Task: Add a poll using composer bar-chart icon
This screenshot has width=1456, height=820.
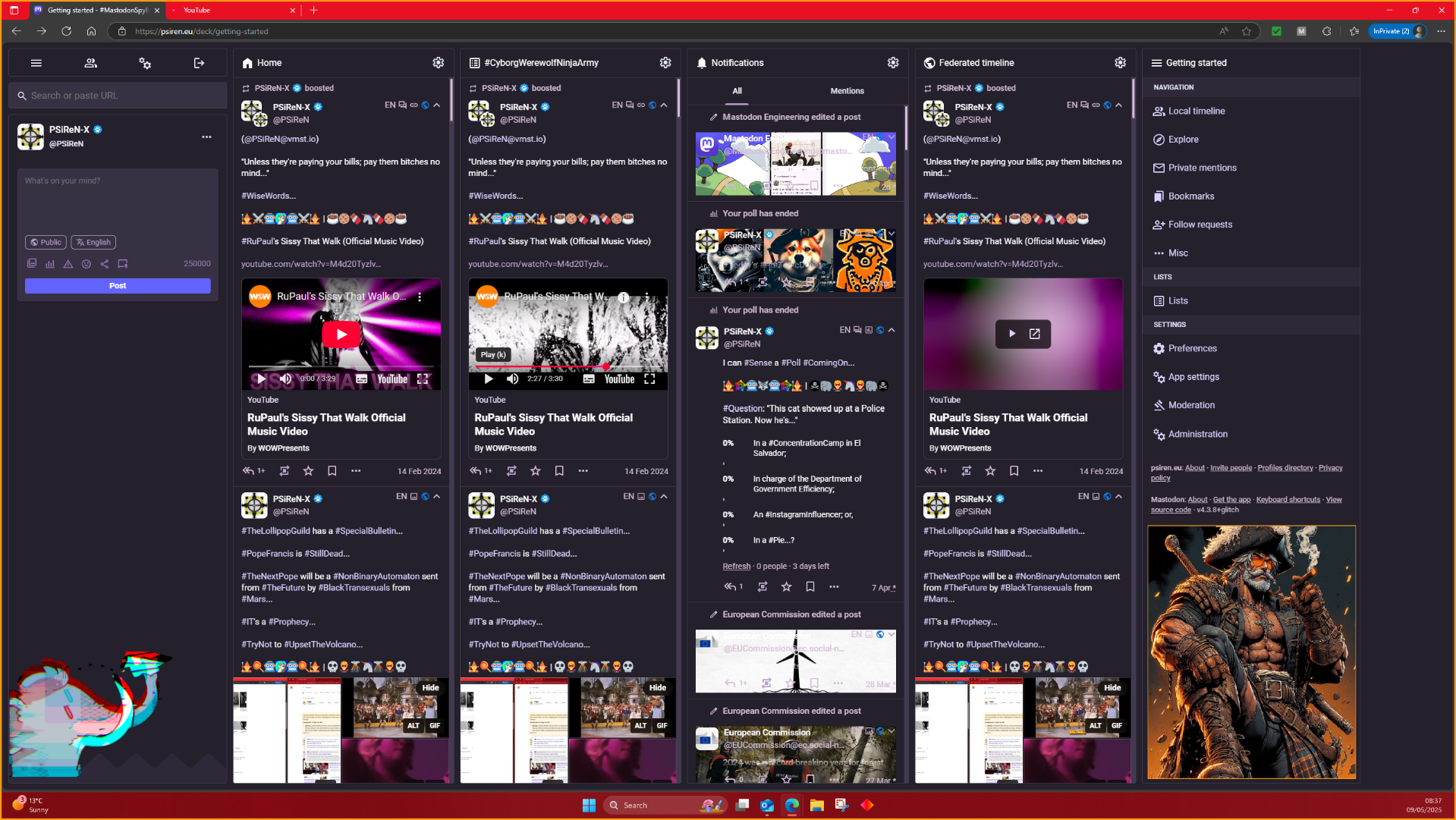Action: point(50,264)
